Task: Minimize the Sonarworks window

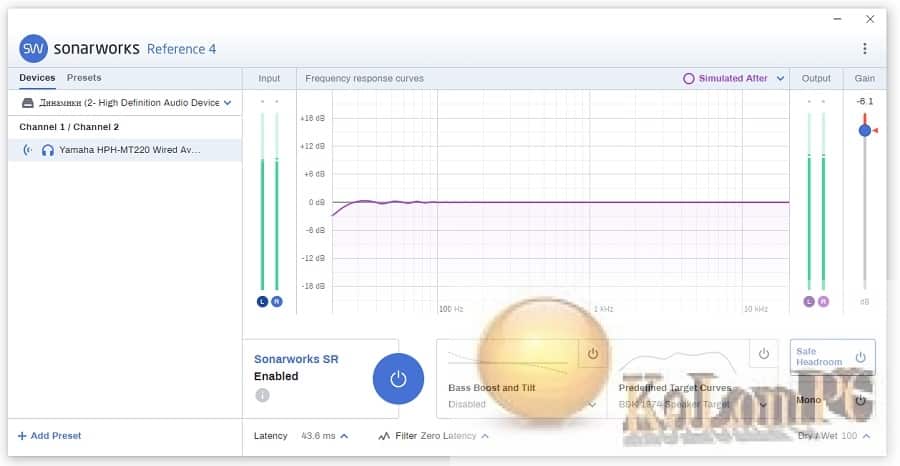Action: 838,19
